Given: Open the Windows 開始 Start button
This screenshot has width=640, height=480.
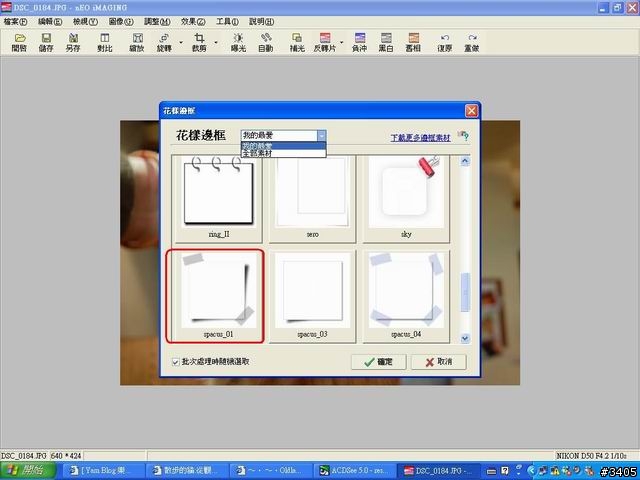Looking at the screenshot, I should (28, 471).
